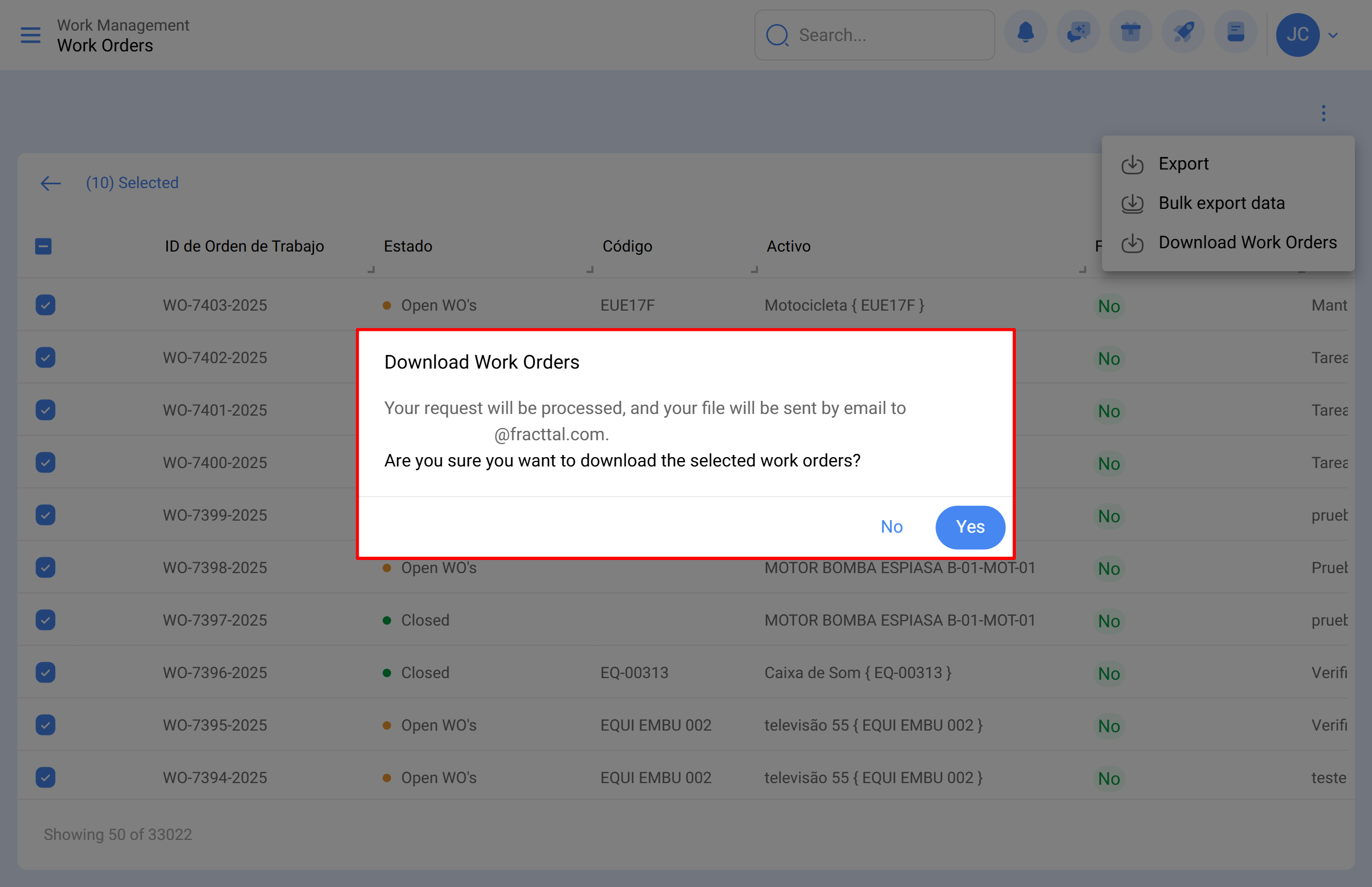The image size is (1372, 887).
Task: Cancel download with No button
Action: tap(892, 527)
